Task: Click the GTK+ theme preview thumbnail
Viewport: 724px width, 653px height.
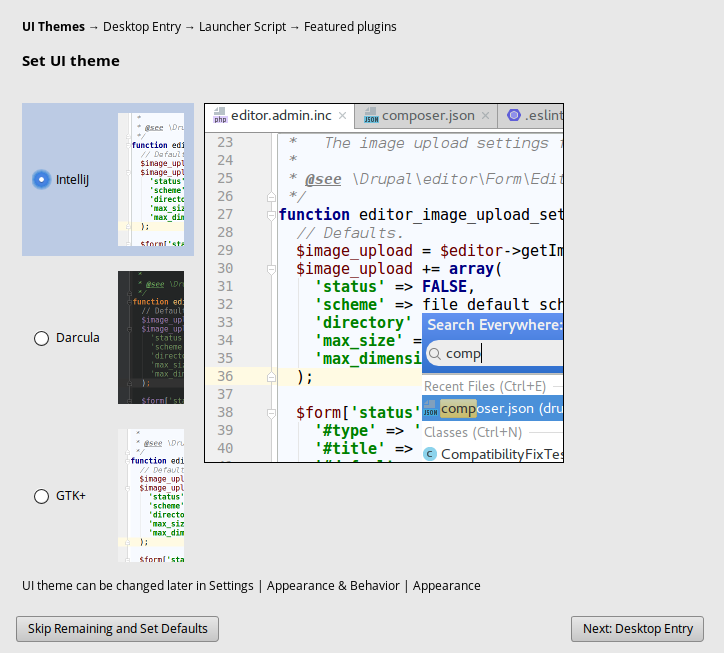Action: [151, 496]
